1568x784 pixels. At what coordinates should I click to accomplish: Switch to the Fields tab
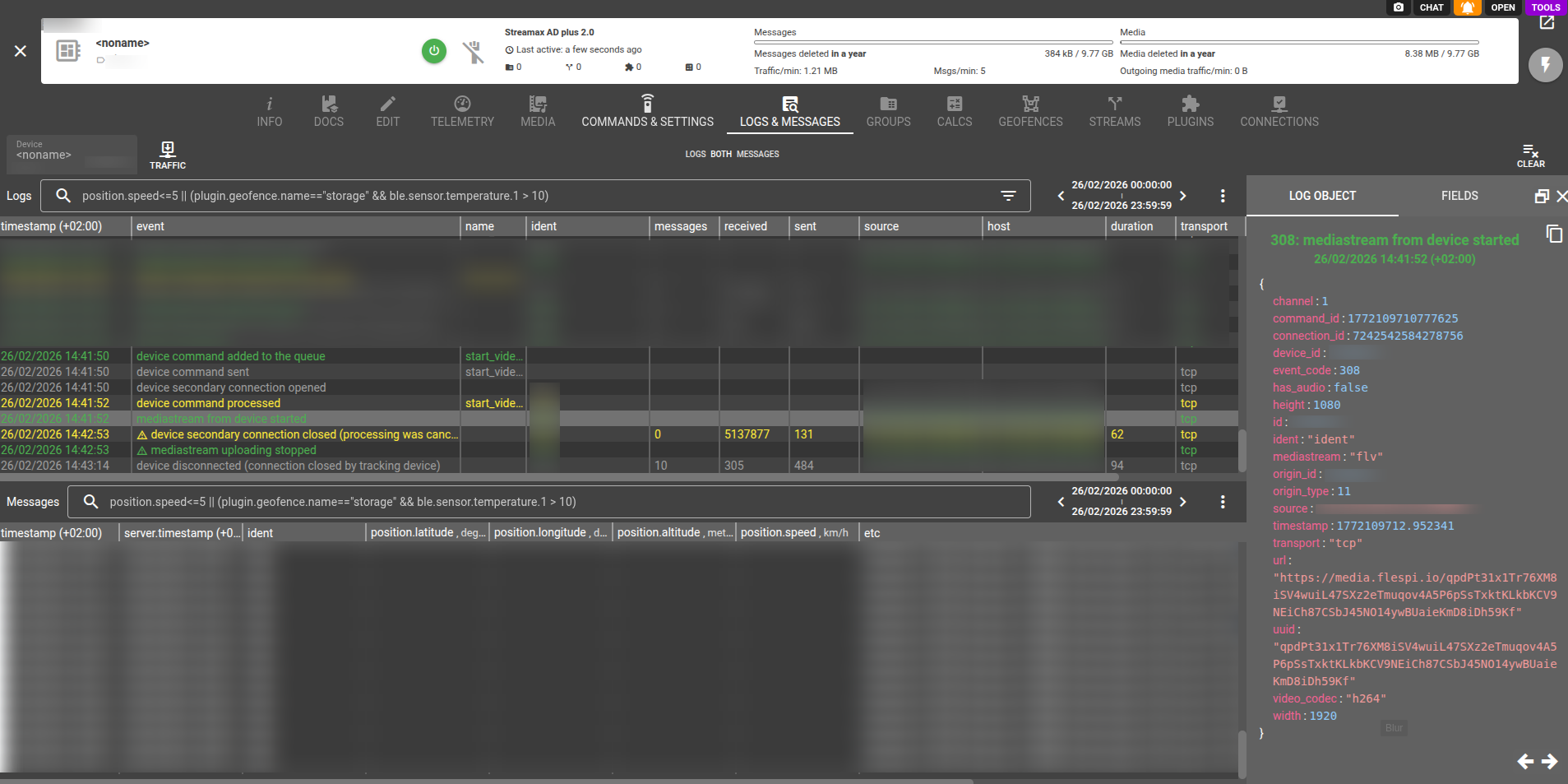1459,196
